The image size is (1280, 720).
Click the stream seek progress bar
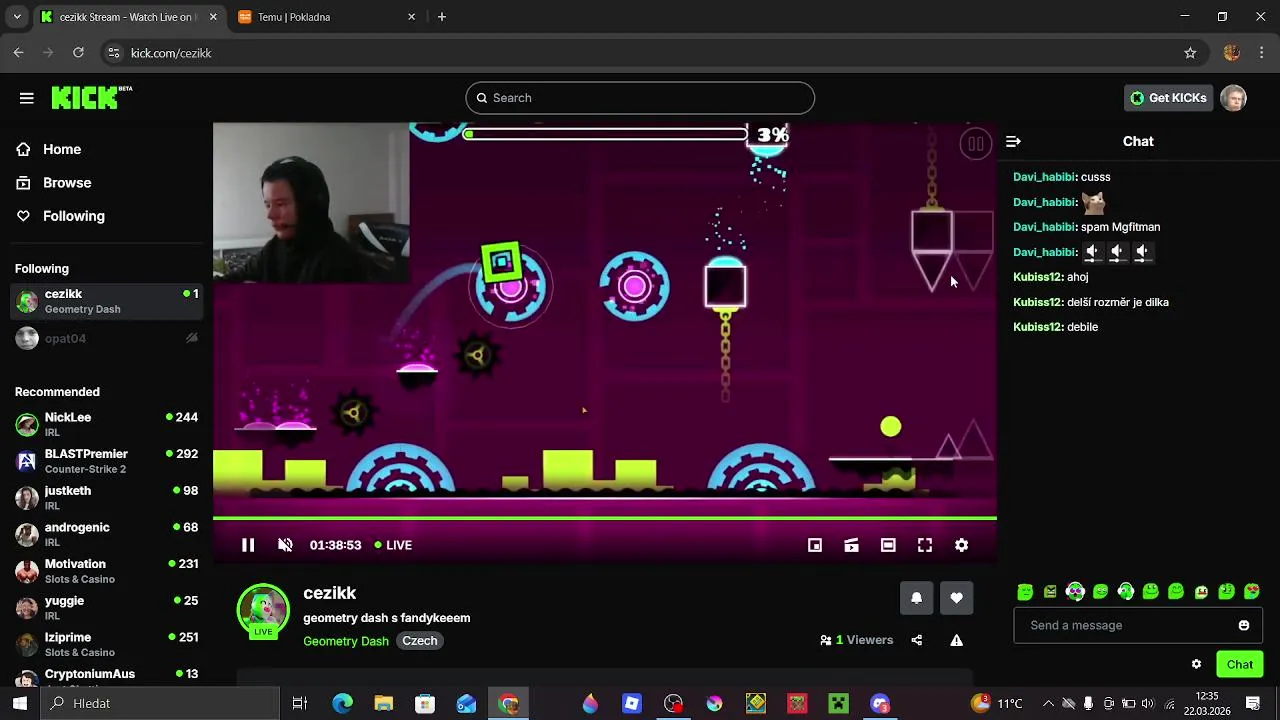605,518
